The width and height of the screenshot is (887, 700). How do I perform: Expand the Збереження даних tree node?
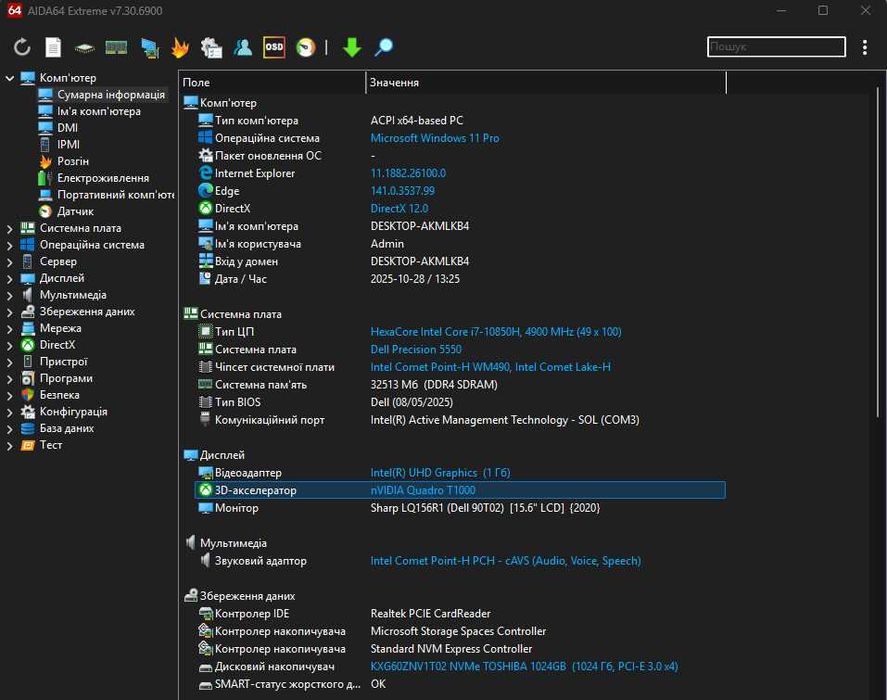tap(10, 312)
